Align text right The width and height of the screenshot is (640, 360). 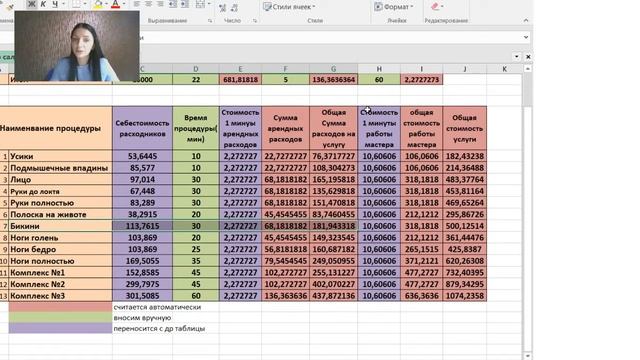pos(160,4)
